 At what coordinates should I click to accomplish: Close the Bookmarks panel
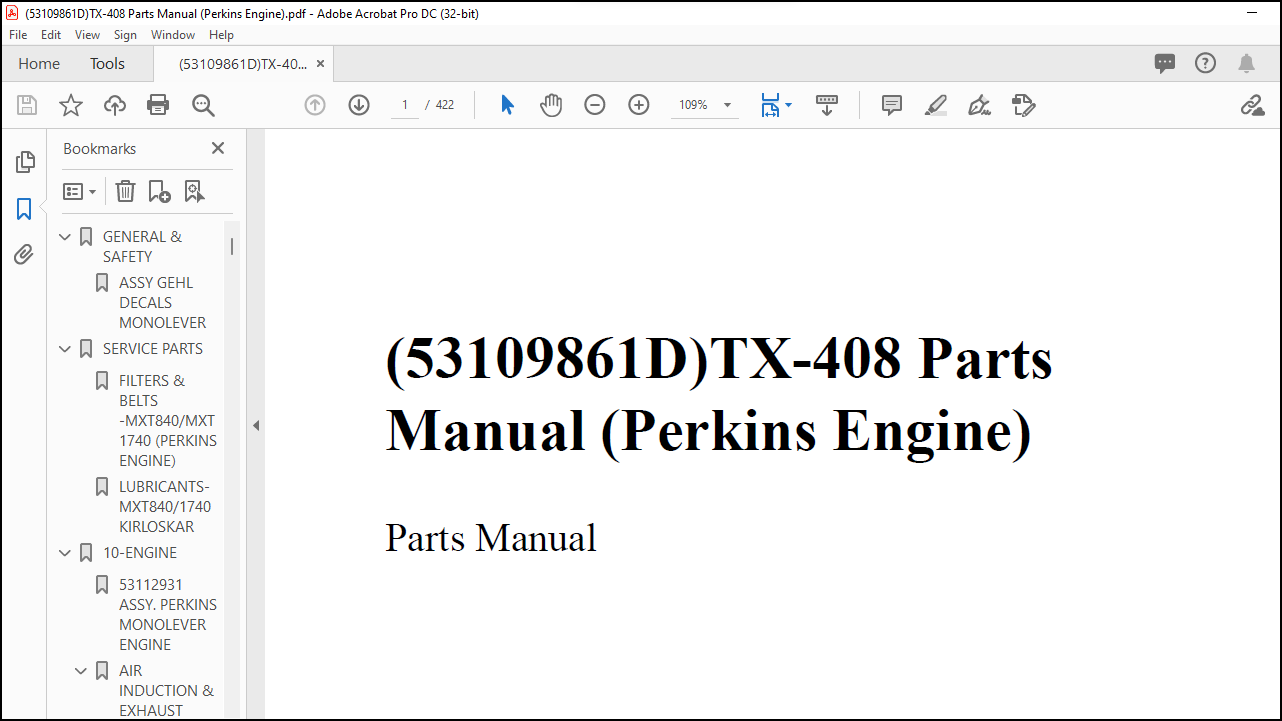218,148
